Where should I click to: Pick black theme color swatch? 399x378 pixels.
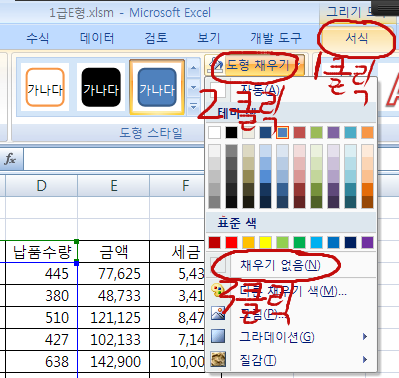click(x=231, y=132)
